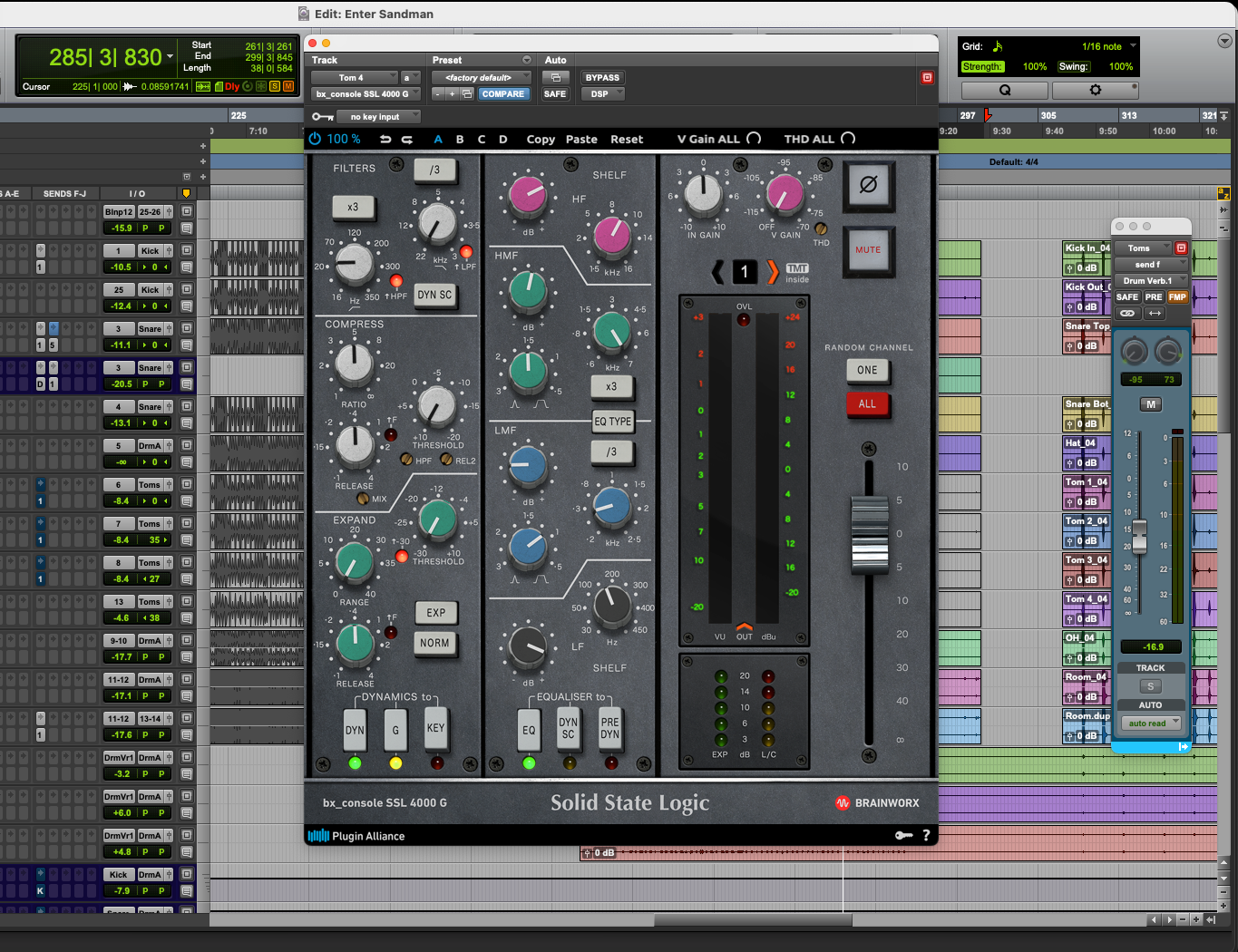This screenshot has height=952, width=1238.
Task: Go to the next TMT channel with the orange chevron
Action: tap(773, 271)
